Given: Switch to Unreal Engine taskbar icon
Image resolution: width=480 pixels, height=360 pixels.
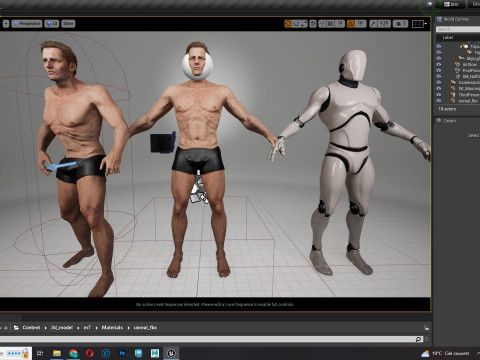Looking at the screenshot, I should click(171, 353).
